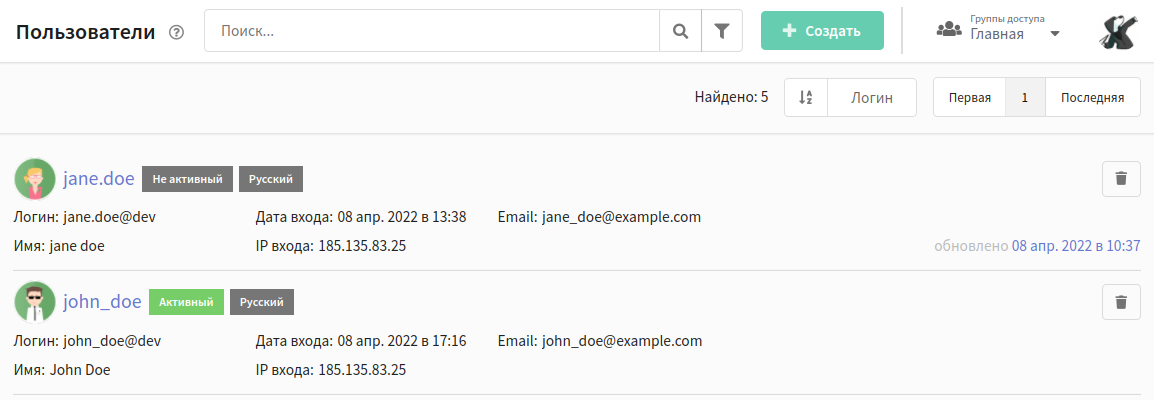1154x400 pixels.
Task: Toggle the A-Z sort order icon
Action: coord(806,98)
